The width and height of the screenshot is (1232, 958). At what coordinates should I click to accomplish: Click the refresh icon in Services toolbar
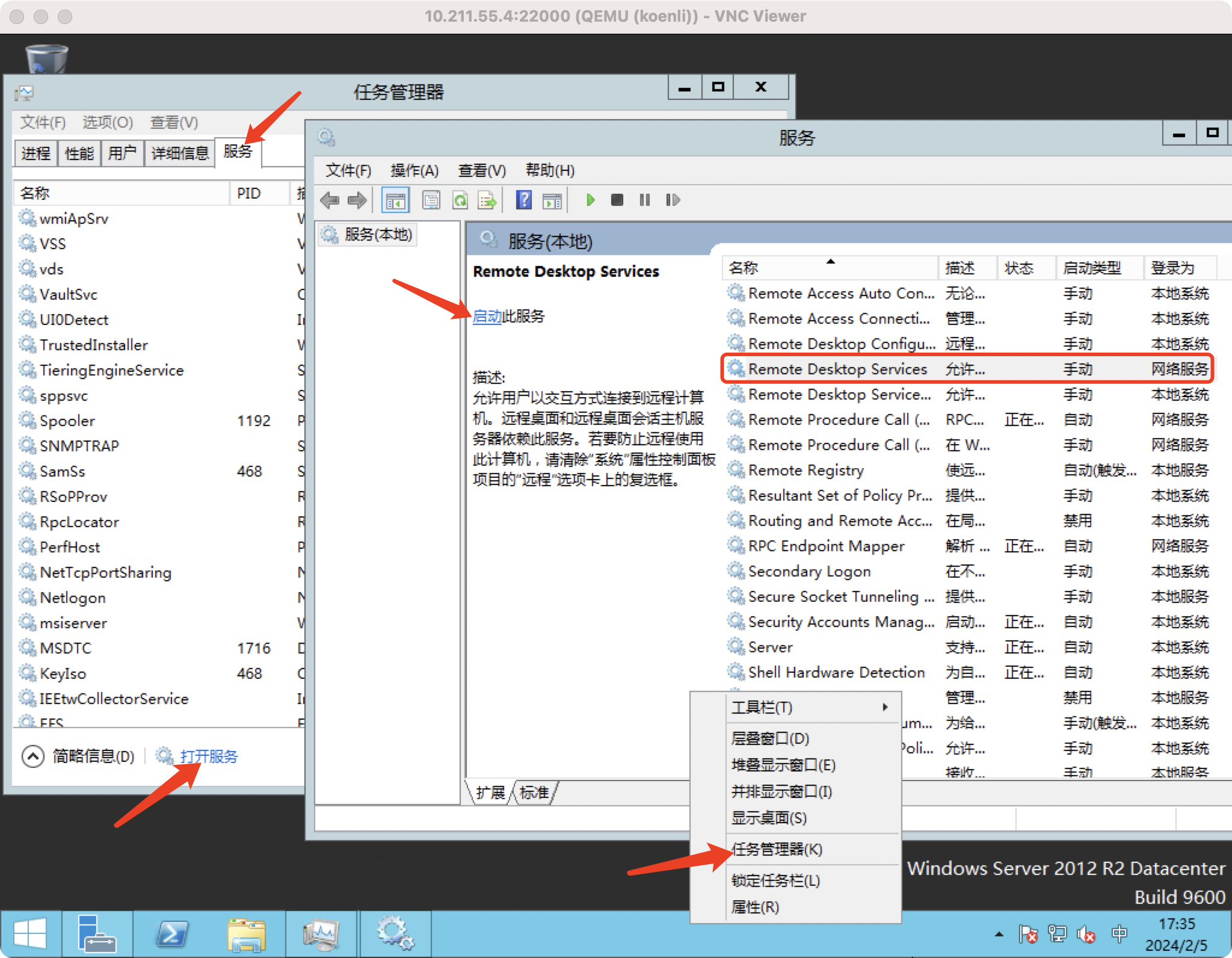click(x=461, y=200)
